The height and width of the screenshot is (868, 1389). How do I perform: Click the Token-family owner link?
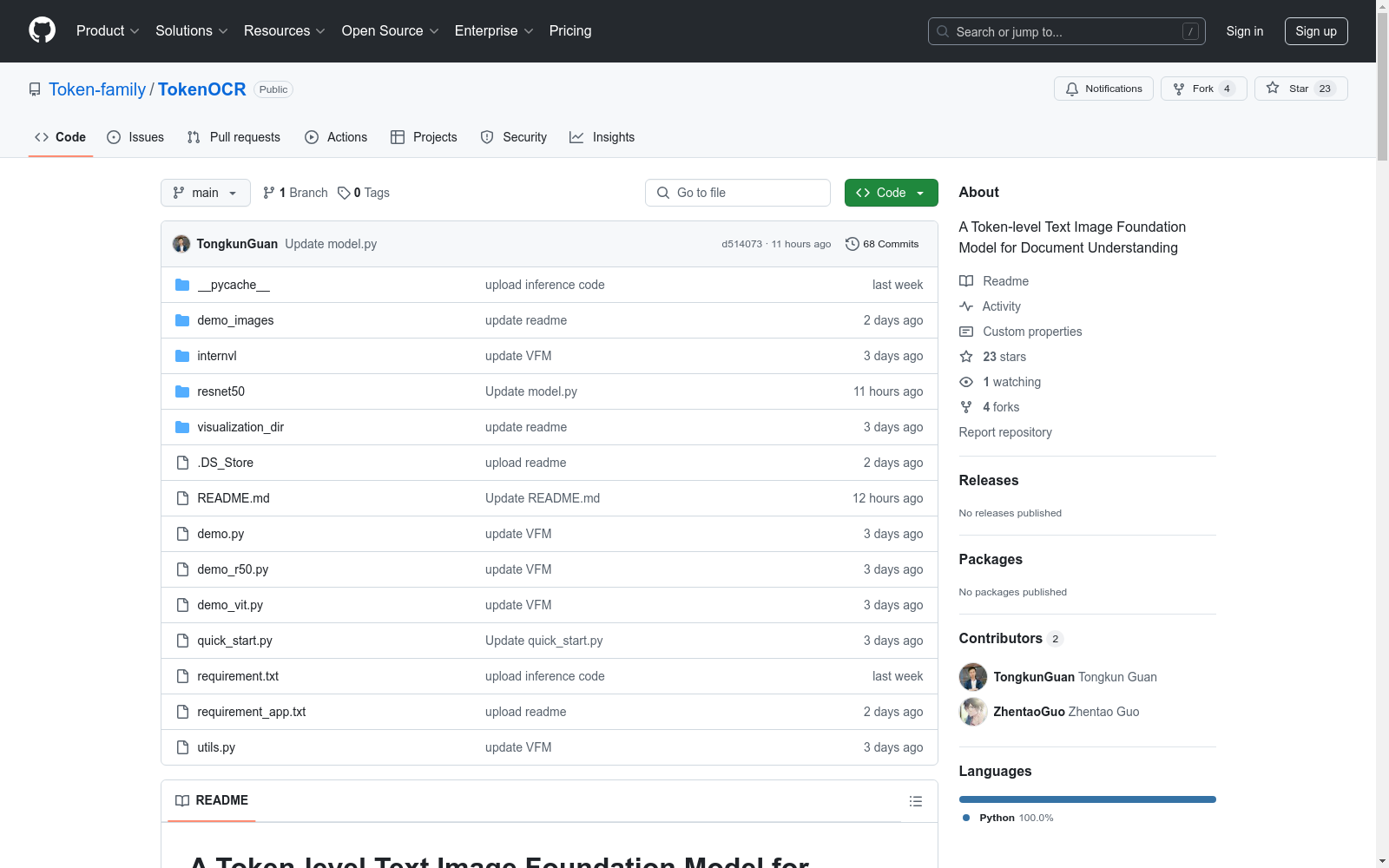tap(97, 89)
